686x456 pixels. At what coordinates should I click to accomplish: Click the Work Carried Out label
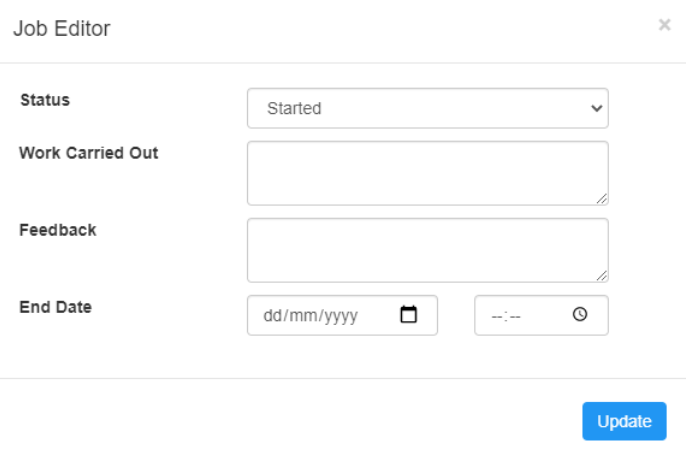pos(88,153)
